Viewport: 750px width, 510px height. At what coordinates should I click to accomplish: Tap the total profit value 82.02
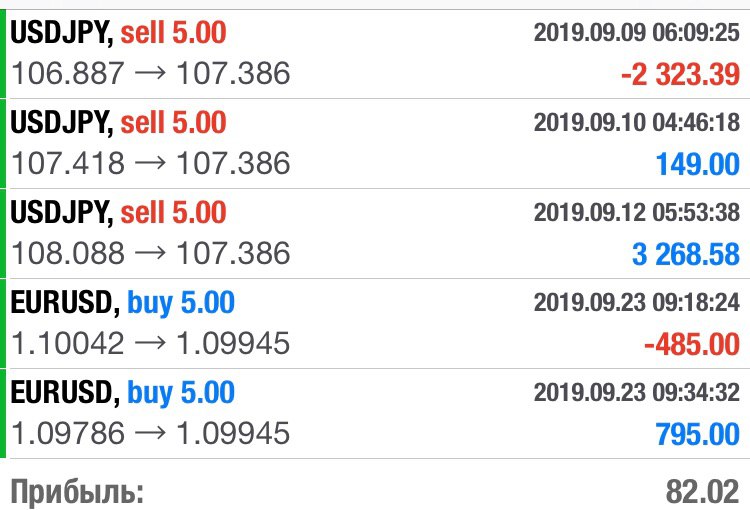click(x=703, y=492)
